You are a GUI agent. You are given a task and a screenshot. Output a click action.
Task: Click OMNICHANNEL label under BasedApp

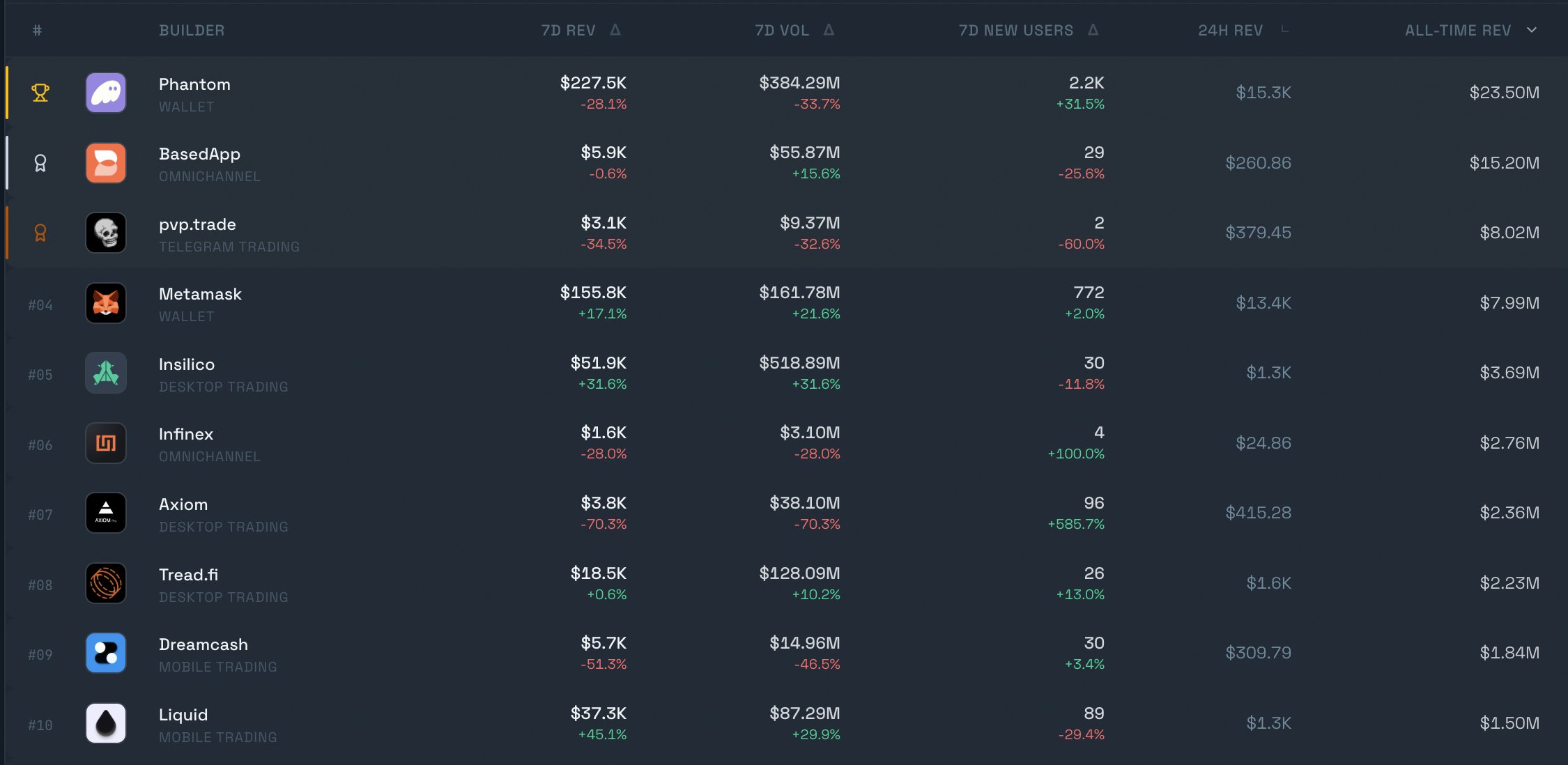point(210,176)
